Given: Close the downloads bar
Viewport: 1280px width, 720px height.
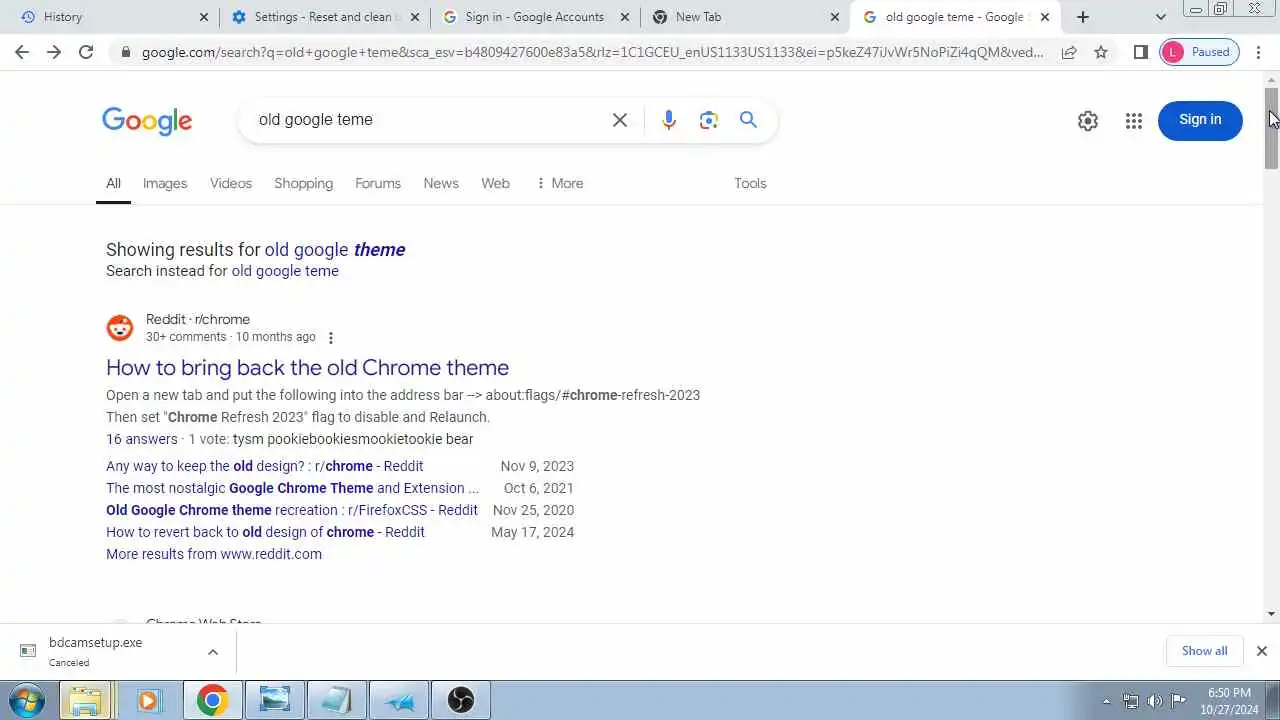Looking at the screenshot, I should [x=1261, y=651].
